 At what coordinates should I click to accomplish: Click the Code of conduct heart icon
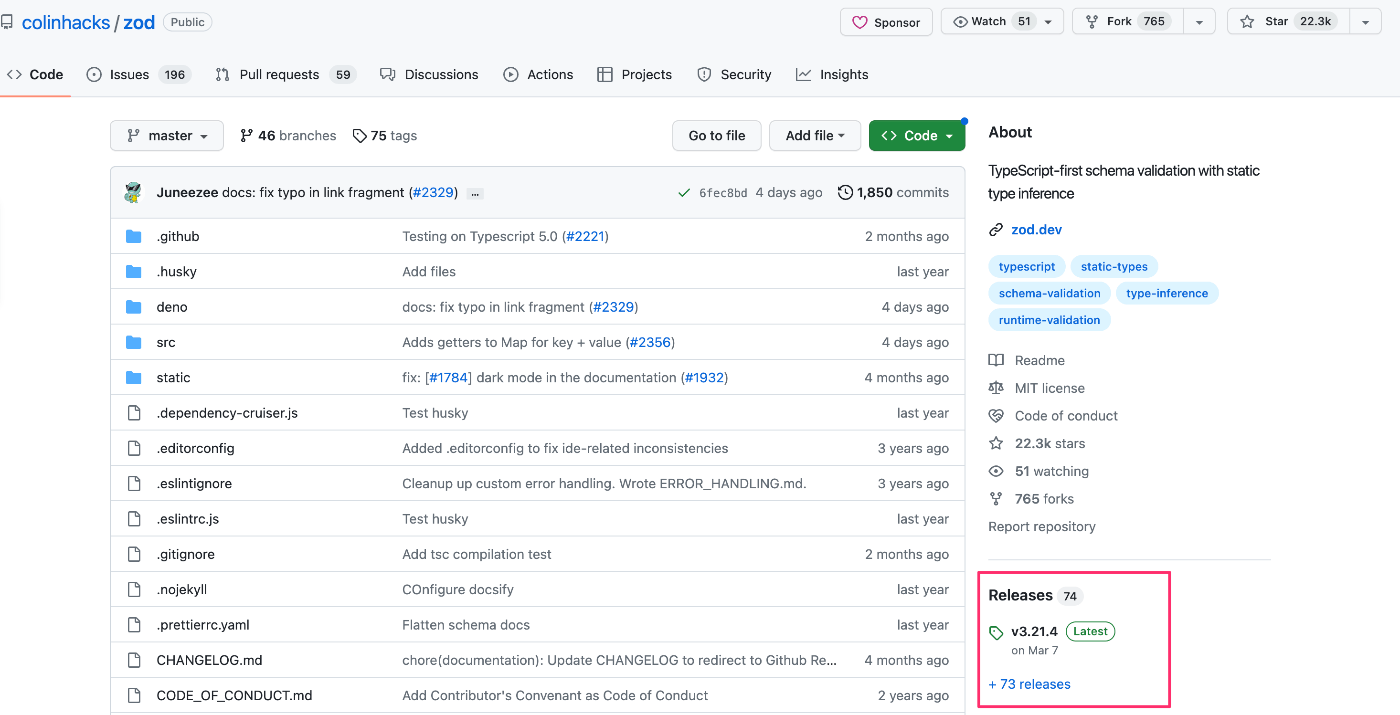pos(996,416)
